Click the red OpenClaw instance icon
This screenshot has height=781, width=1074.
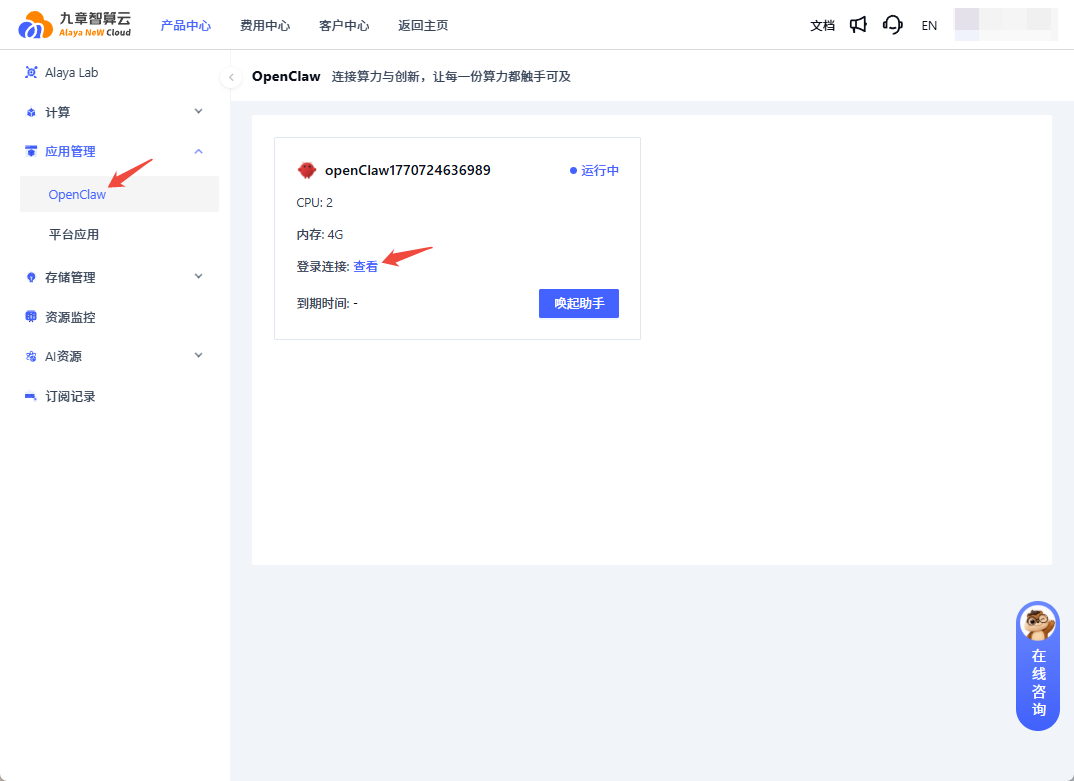[x=307, y=170]
